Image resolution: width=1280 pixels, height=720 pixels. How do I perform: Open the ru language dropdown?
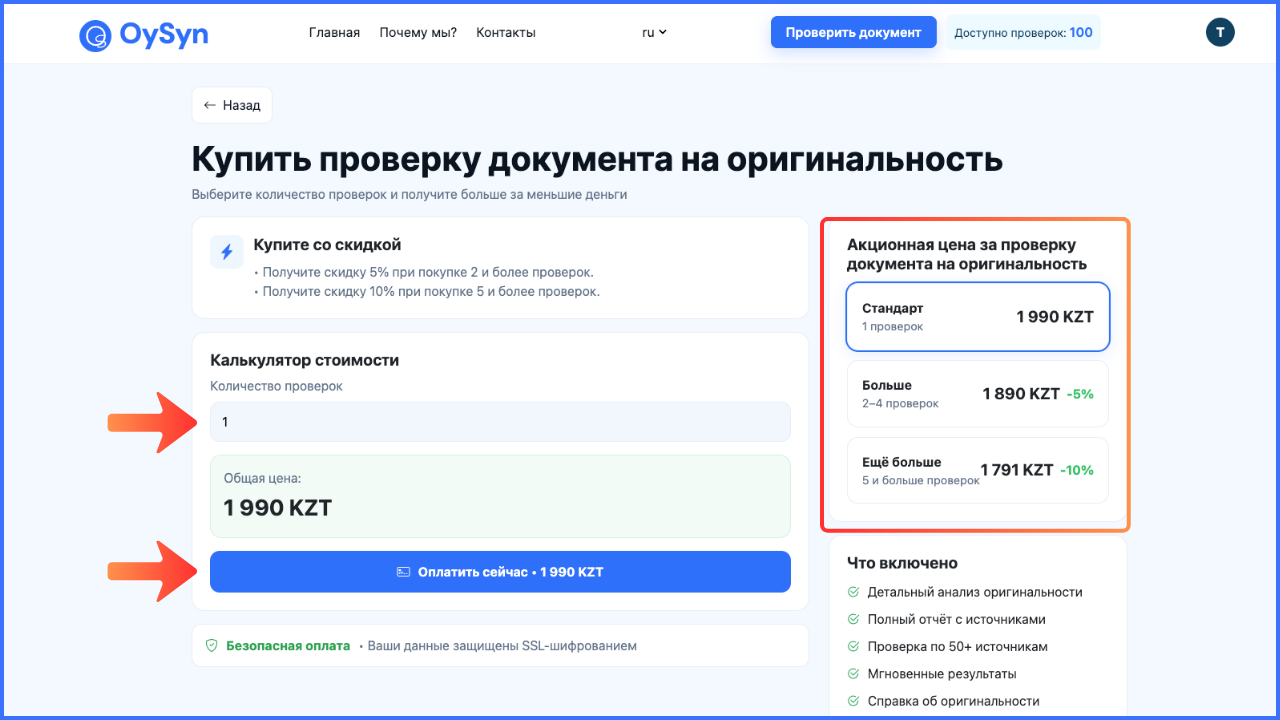(653, 32)
